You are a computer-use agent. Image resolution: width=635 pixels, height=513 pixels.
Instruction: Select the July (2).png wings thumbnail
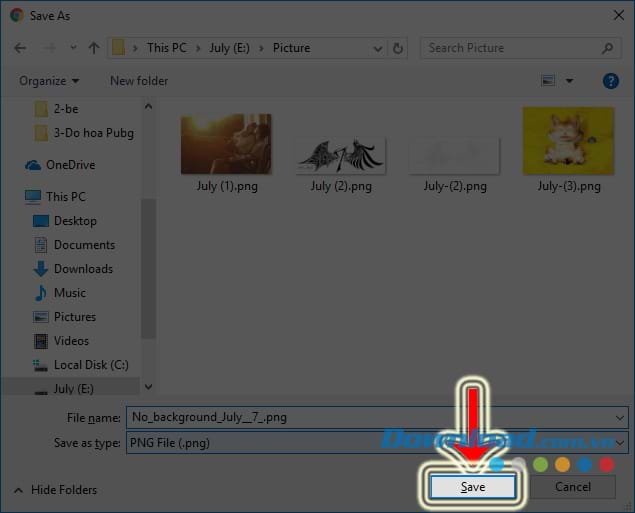[341, 155]
